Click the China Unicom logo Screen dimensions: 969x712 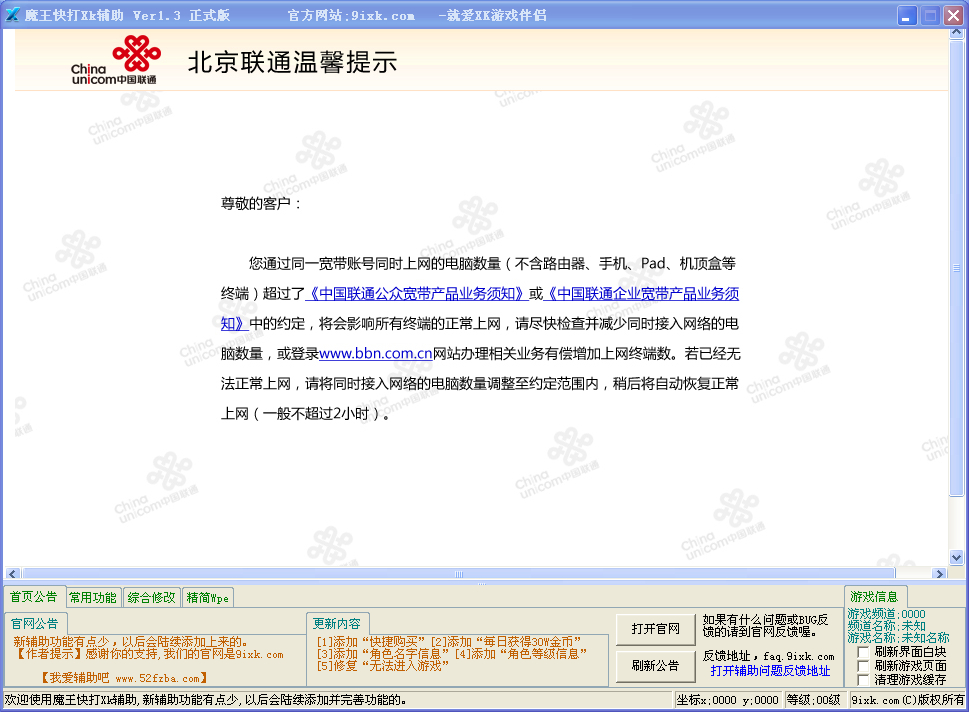click(115, 60)
